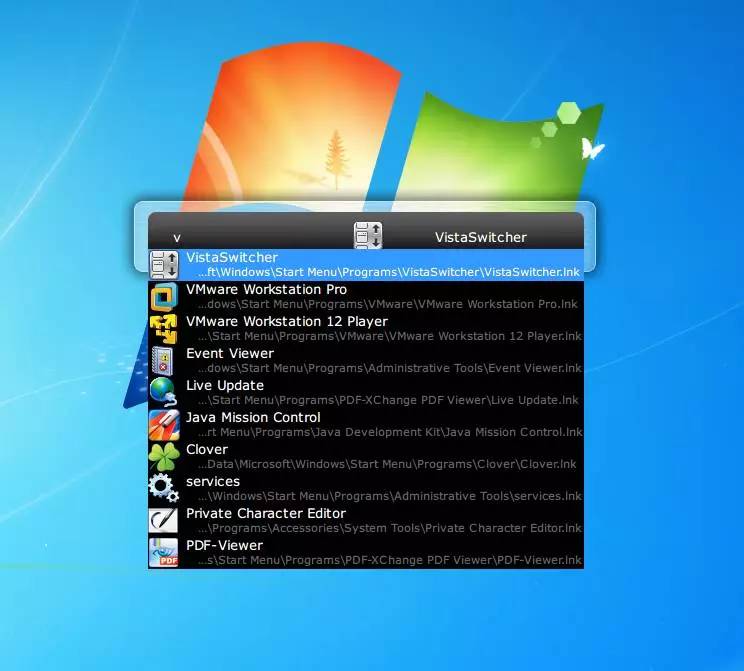Click the services gears icon
This screenshot has width=744, height=671.
pos(164,489)
